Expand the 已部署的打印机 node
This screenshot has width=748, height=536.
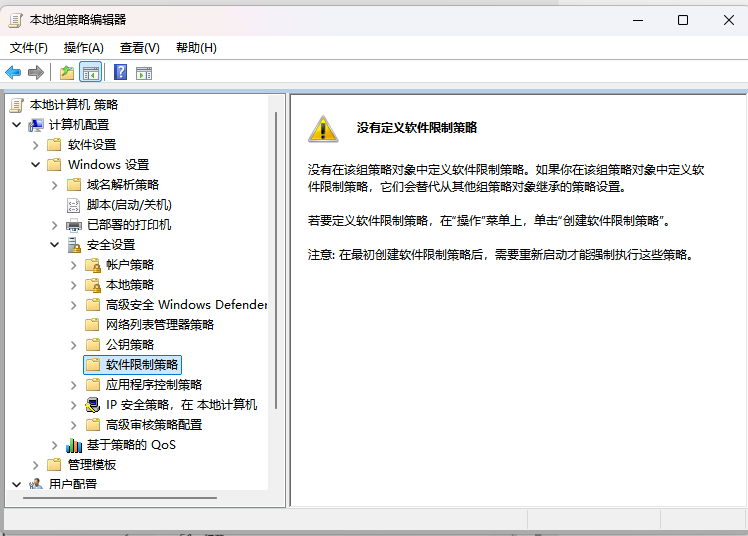(x=54, y=225)
